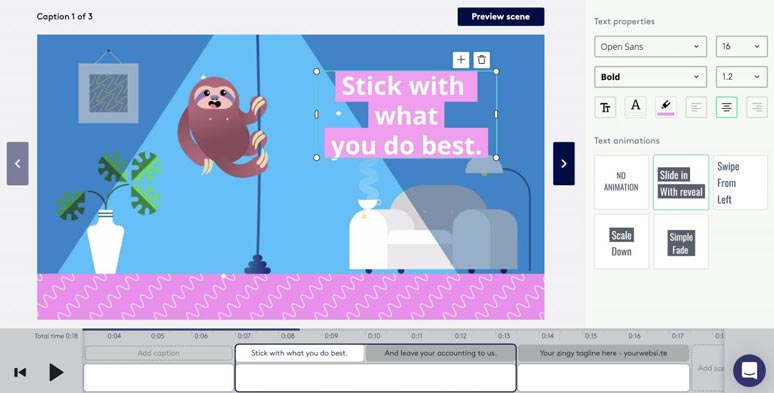Select Simple Fade animation
774x393 pixels.
(x=681, y=242)
